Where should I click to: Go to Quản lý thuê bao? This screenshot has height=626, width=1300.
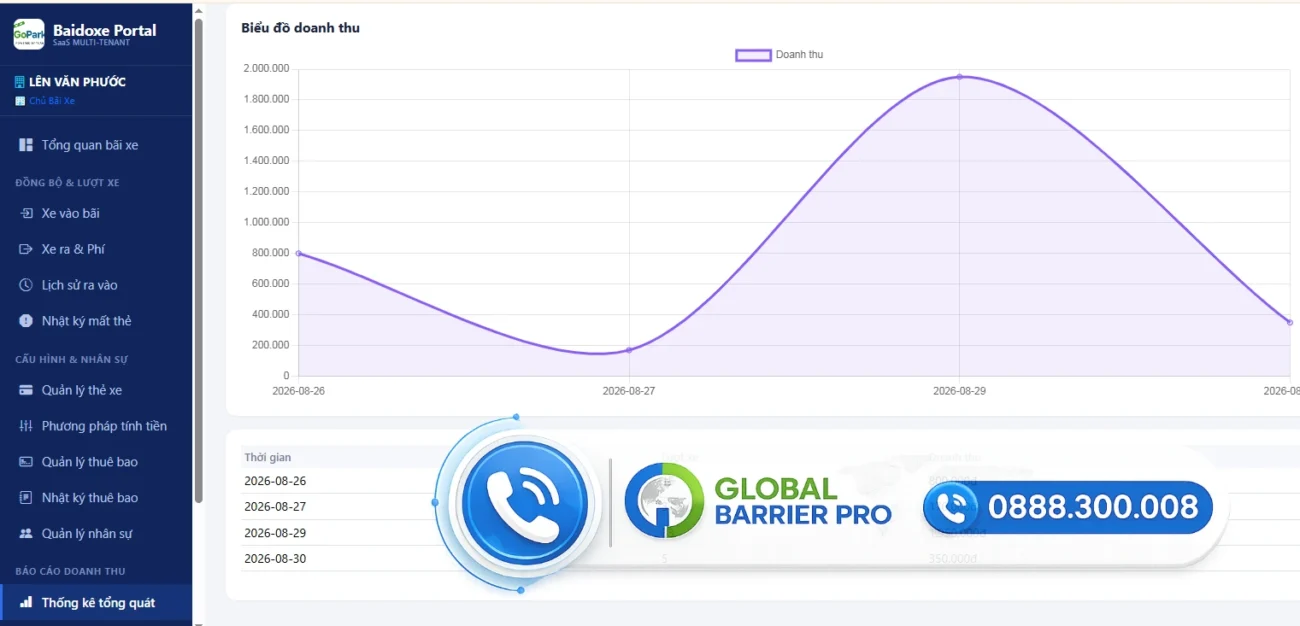(x=96, y=462)
